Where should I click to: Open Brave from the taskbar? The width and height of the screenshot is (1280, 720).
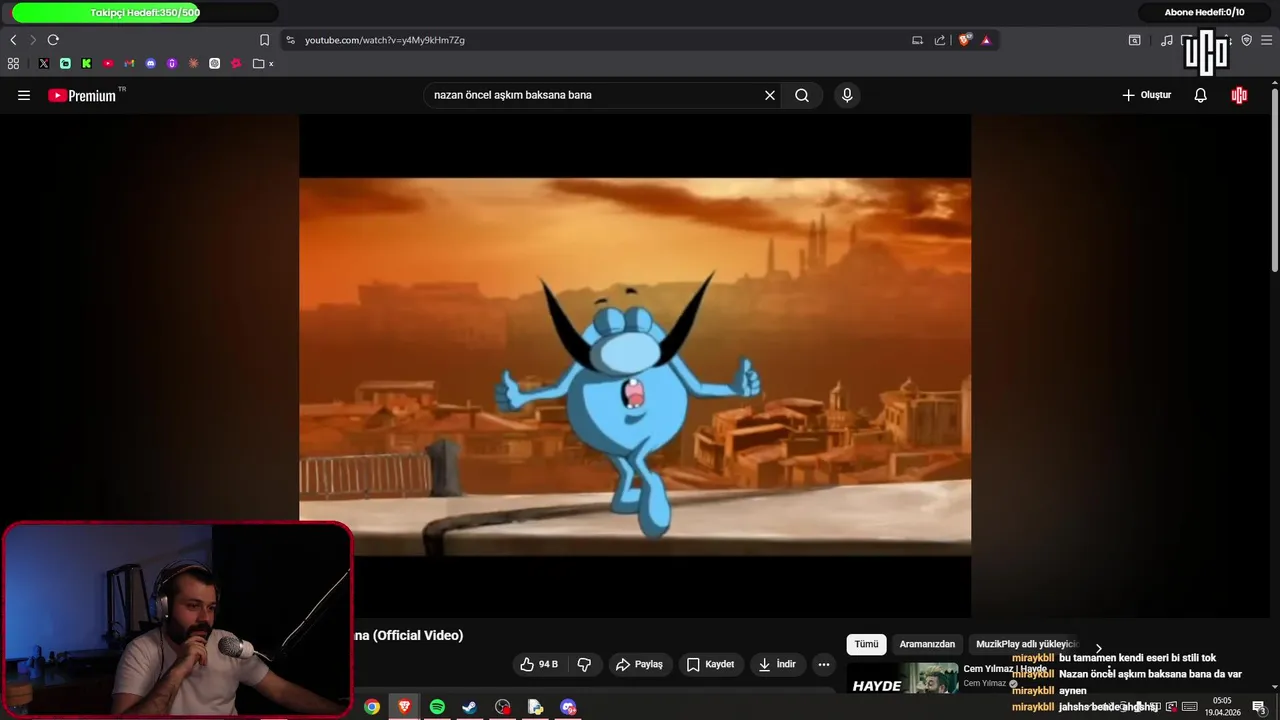pos(404,707)
